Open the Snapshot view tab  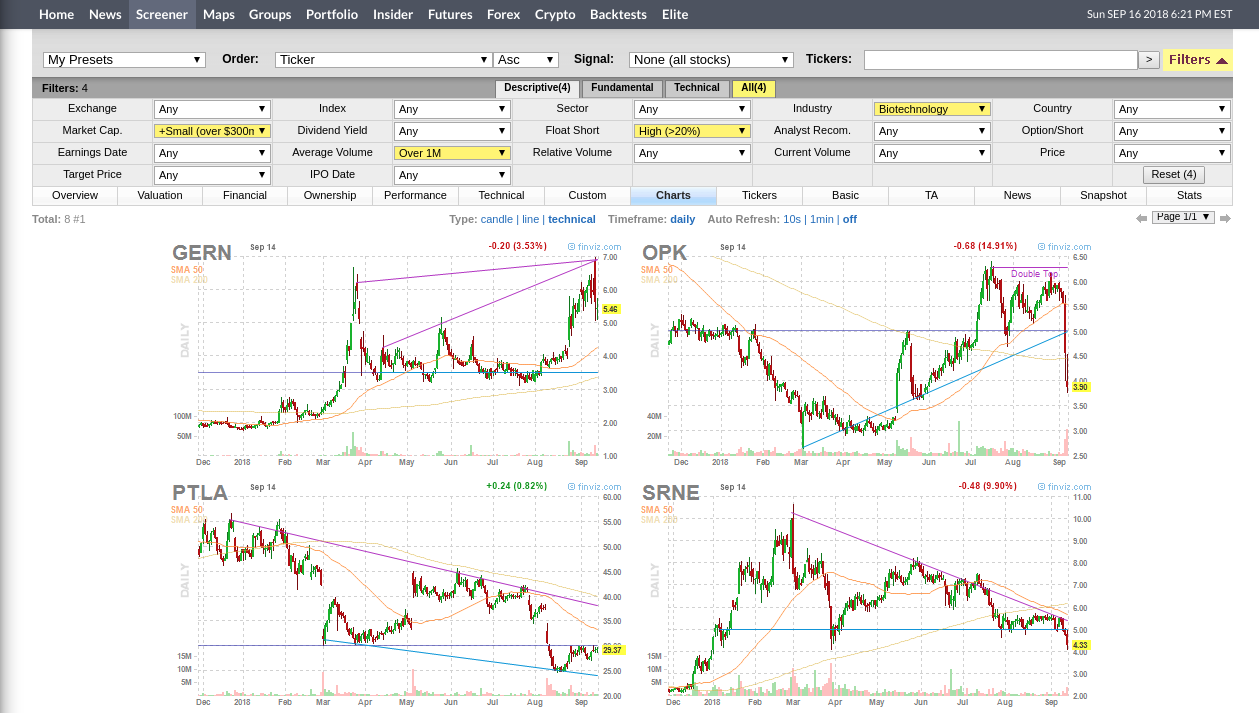click(x=1103, y=196)
